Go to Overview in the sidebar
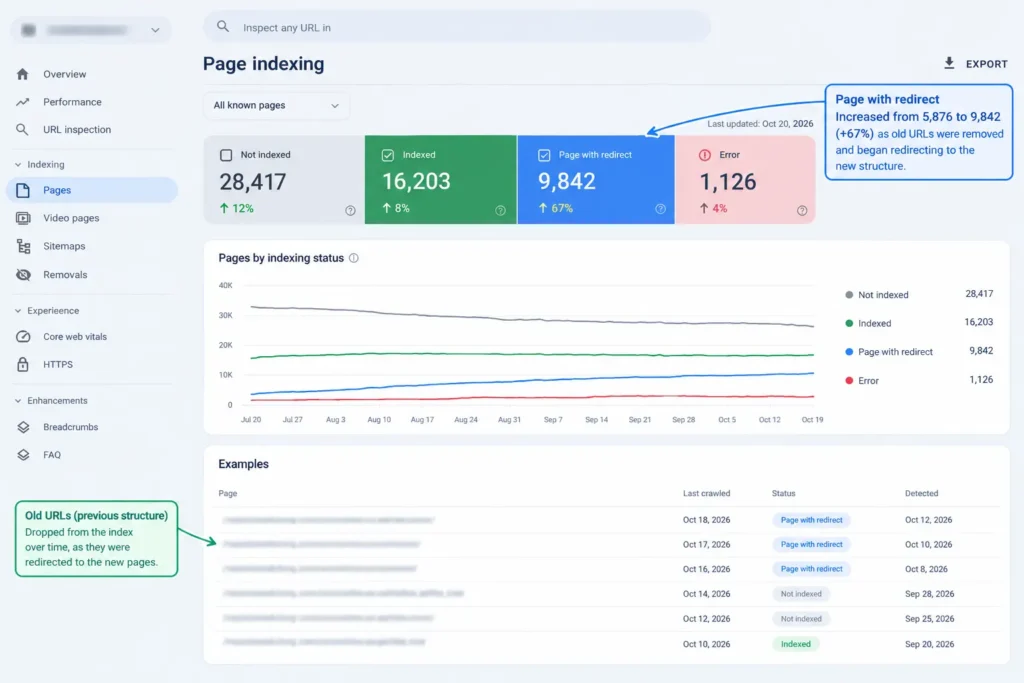The height and width of the screenshot is (683, 1024). 65,74
